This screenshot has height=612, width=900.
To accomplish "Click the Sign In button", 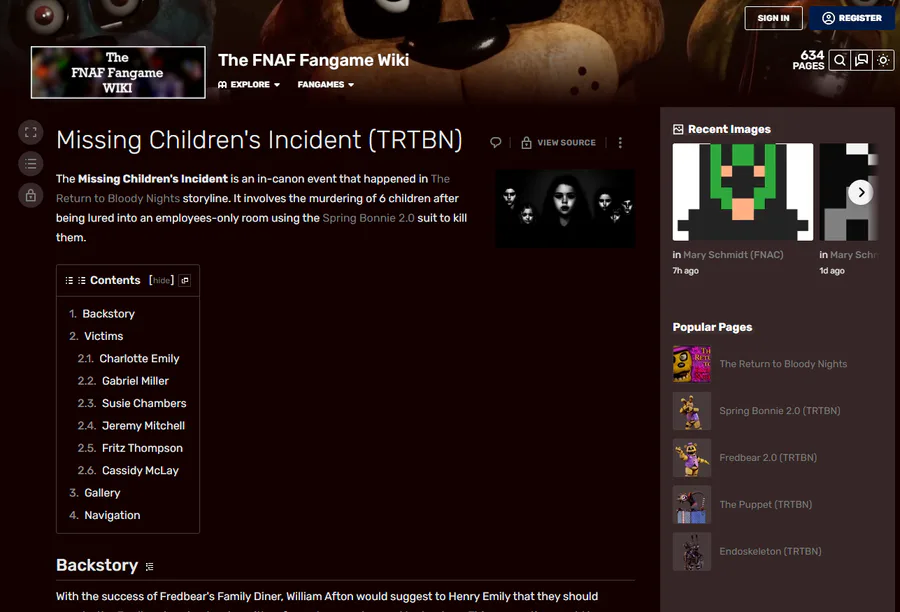I will (x=773, y=18).
